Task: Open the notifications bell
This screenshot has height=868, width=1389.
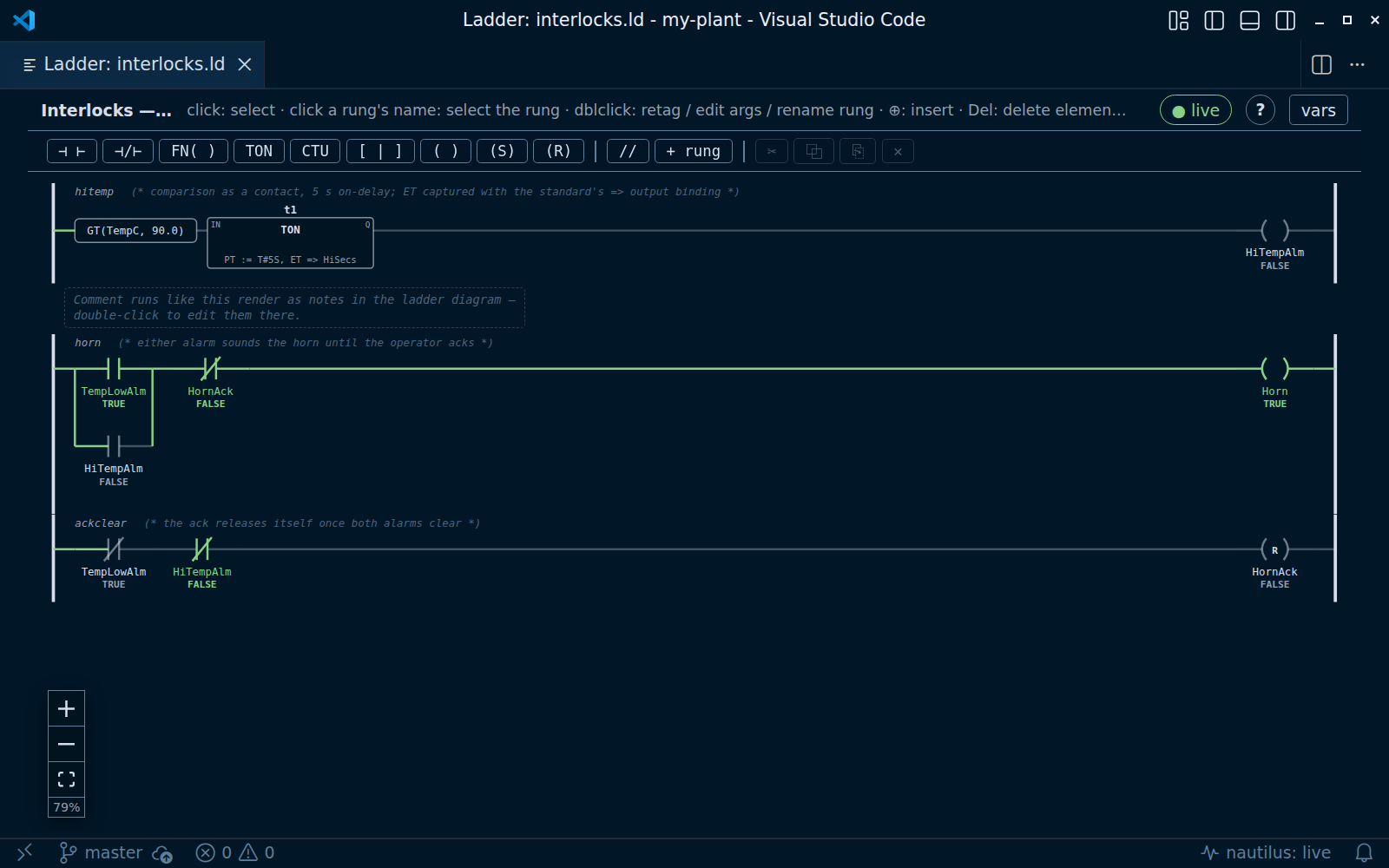Action: 1364,852
